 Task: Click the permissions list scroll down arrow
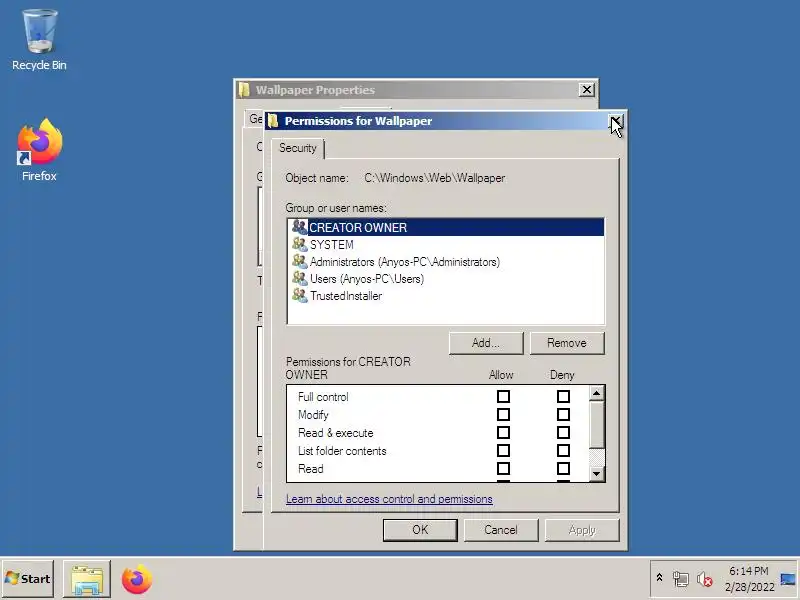[x=596, y=474]
